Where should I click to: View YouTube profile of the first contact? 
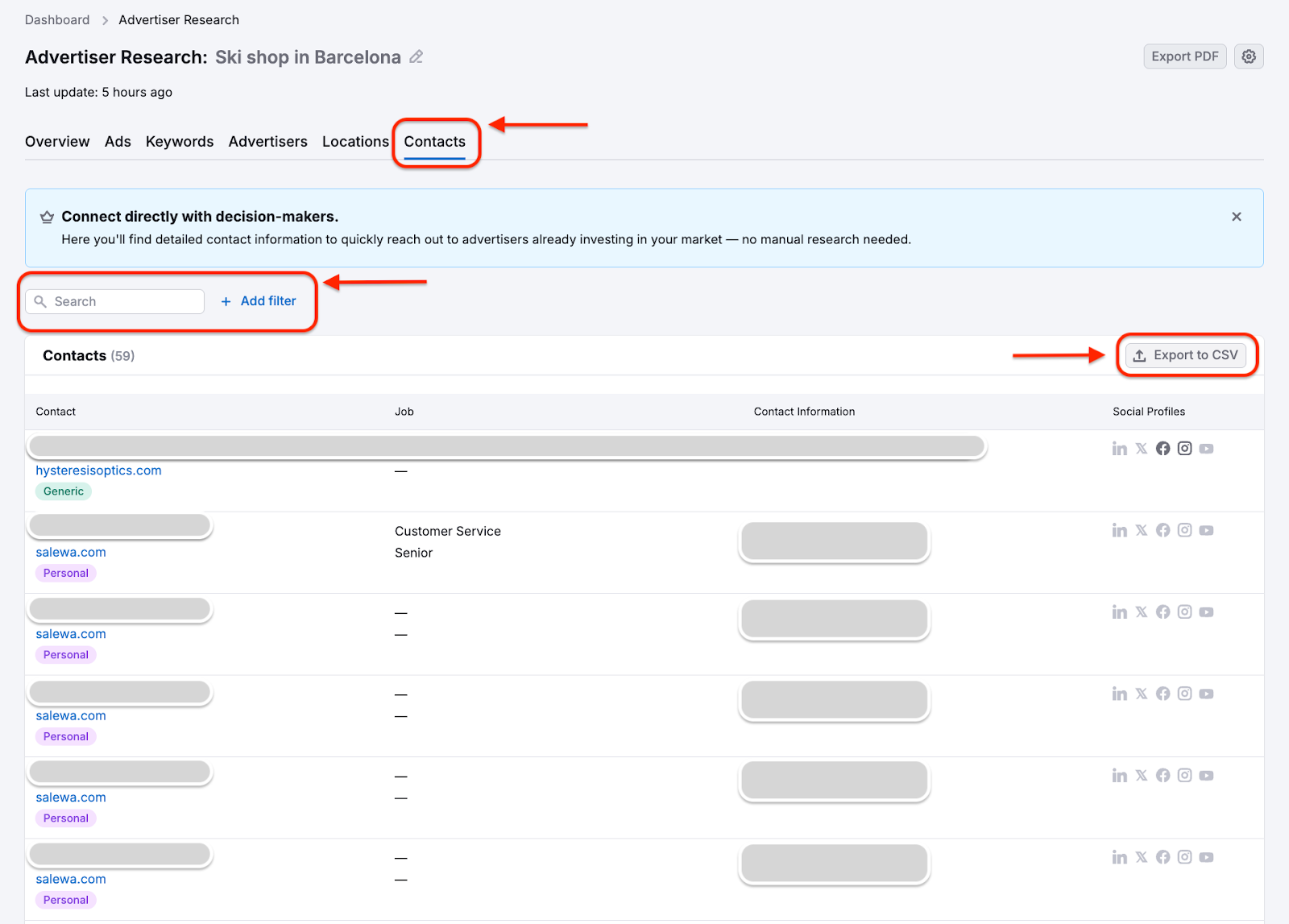click(1206, 448)
